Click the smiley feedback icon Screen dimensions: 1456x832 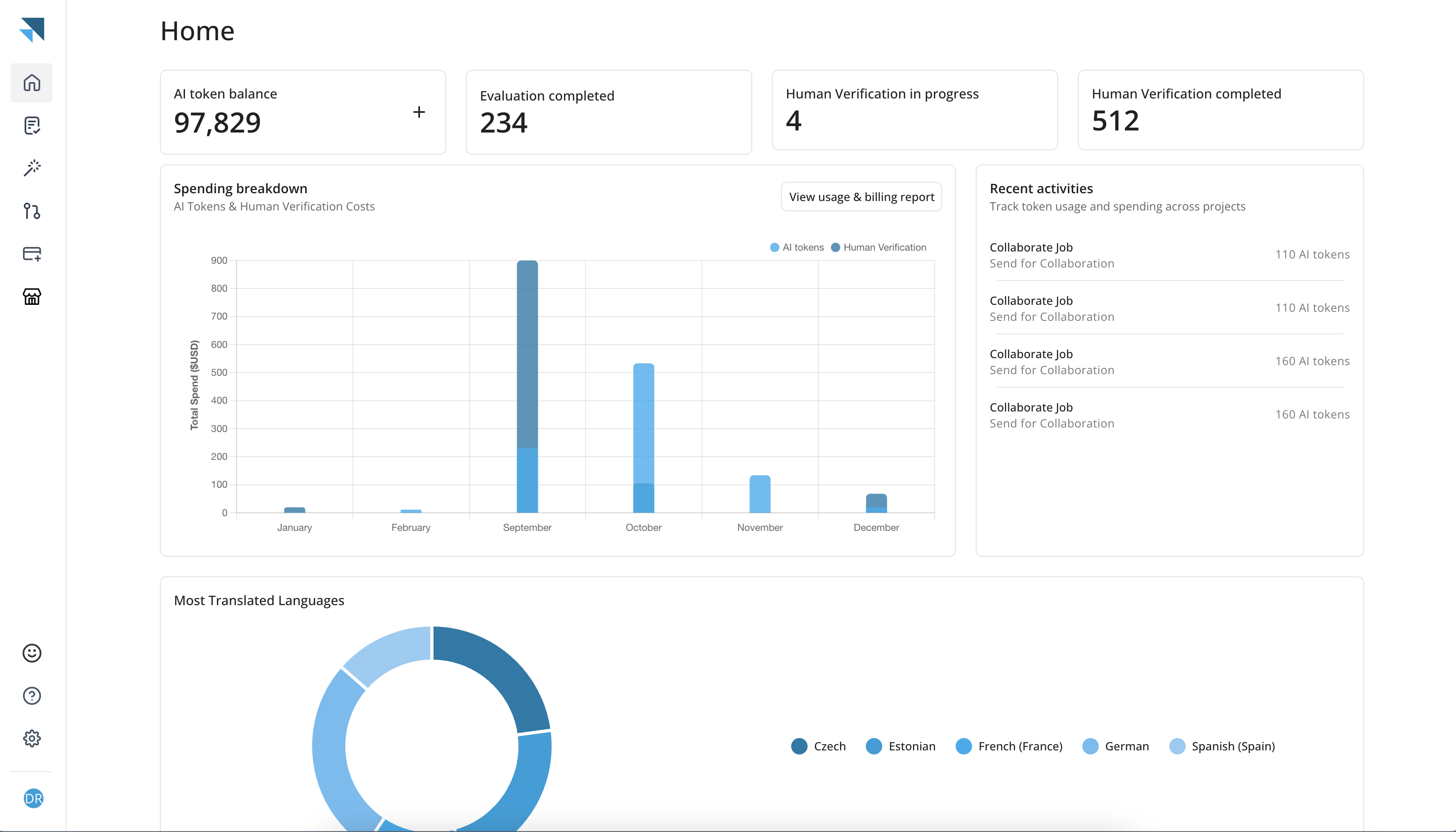32,653
